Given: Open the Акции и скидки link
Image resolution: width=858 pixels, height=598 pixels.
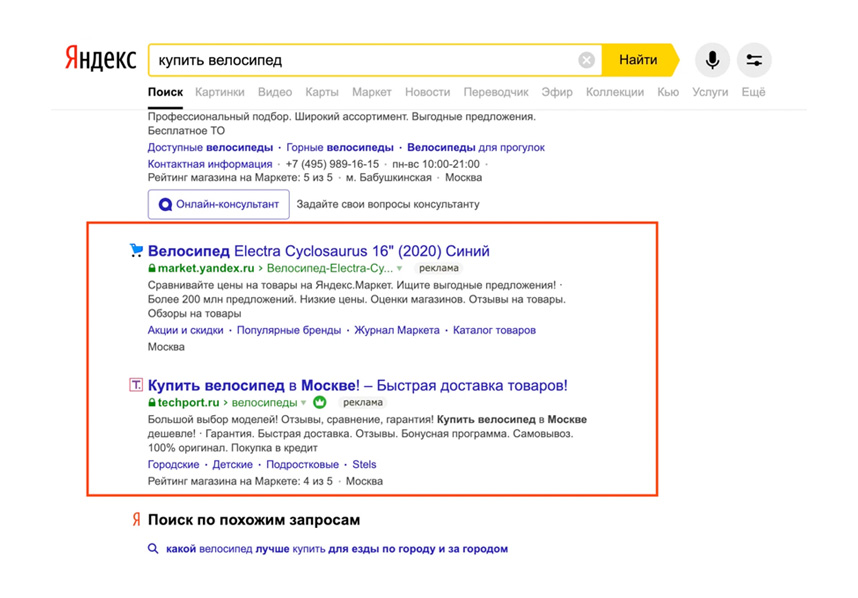Looking at the screenshot, I should tap(185, 330).
